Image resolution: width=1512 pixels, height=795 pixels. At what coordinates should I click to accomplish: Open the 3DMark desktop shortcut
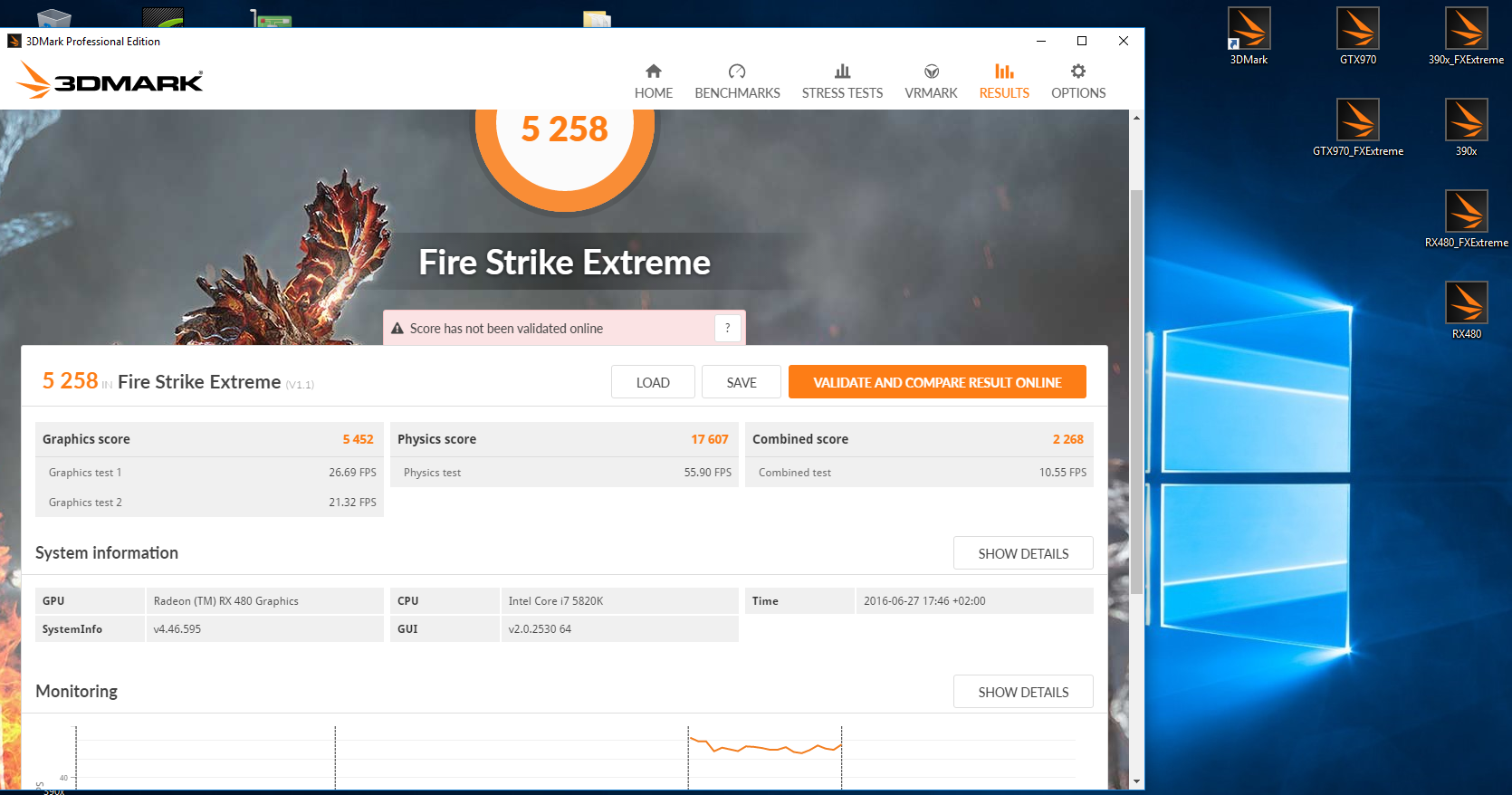[x=1249, y=36]
